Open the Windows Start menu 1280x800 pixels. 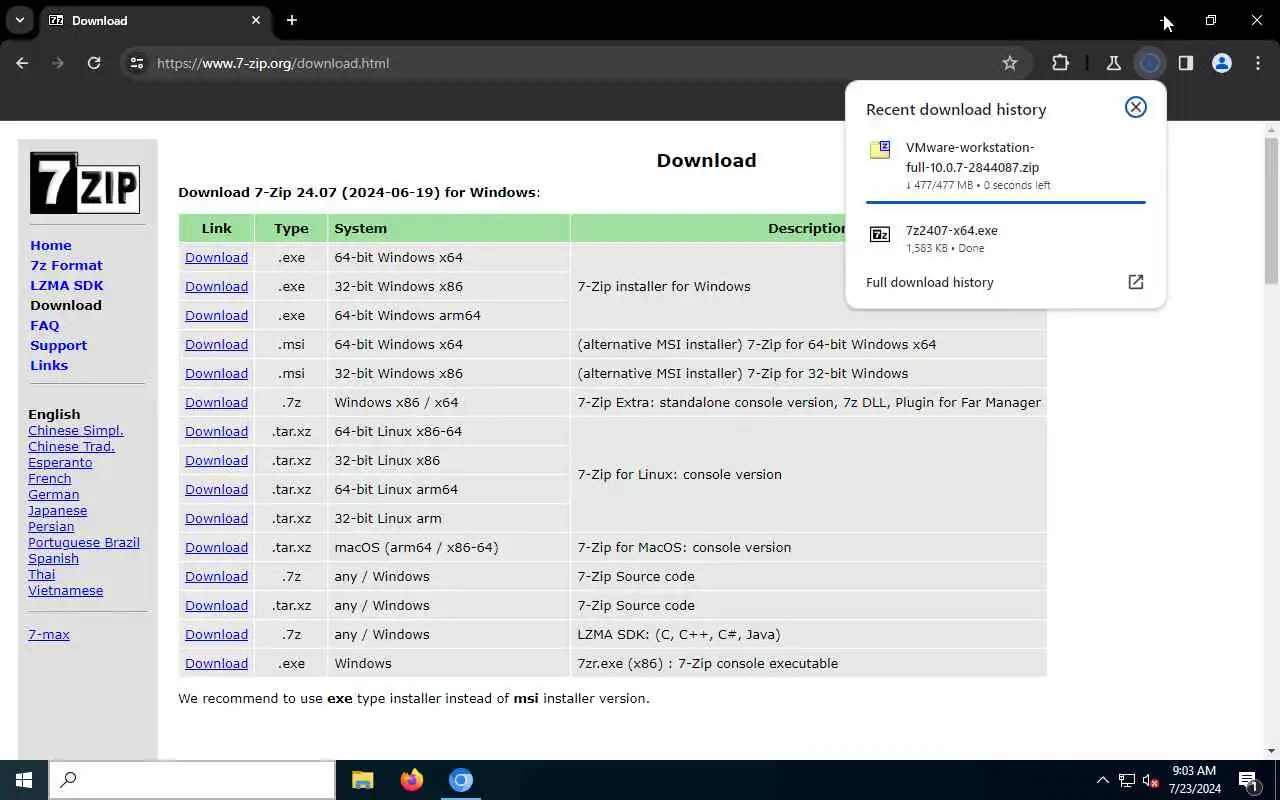point(24,780)
